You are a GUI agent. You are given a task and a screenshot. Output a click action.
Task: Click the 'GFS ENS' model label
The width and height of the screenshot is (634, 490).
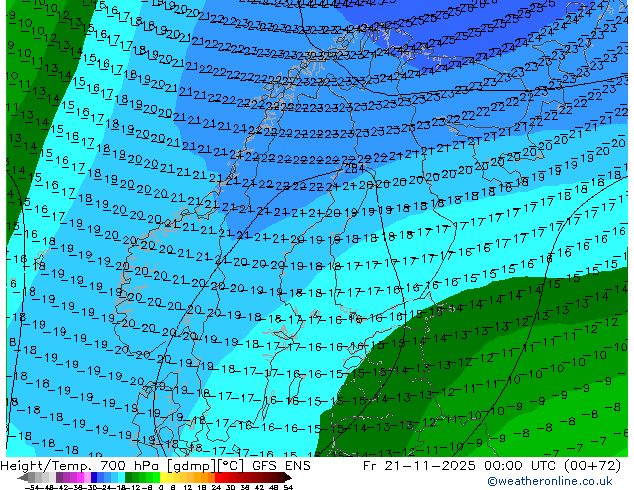pyautogui.click(x=281, y=466)
